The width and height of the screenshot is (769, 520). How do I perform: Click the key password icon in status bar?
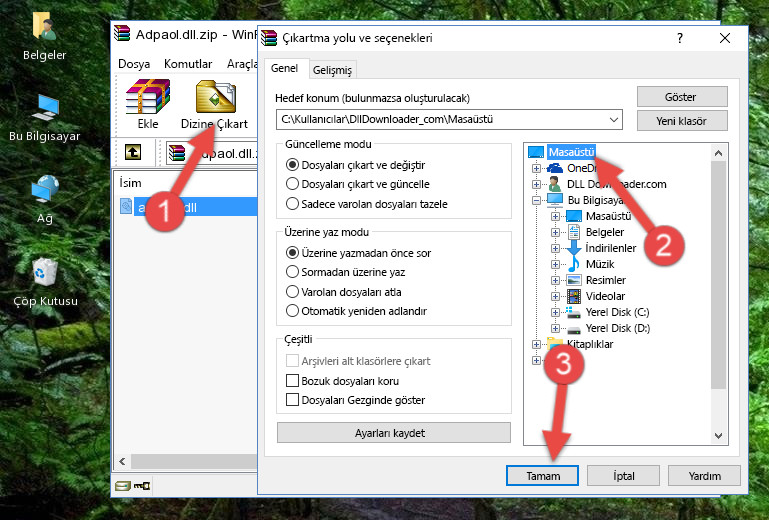click(142, 486)
